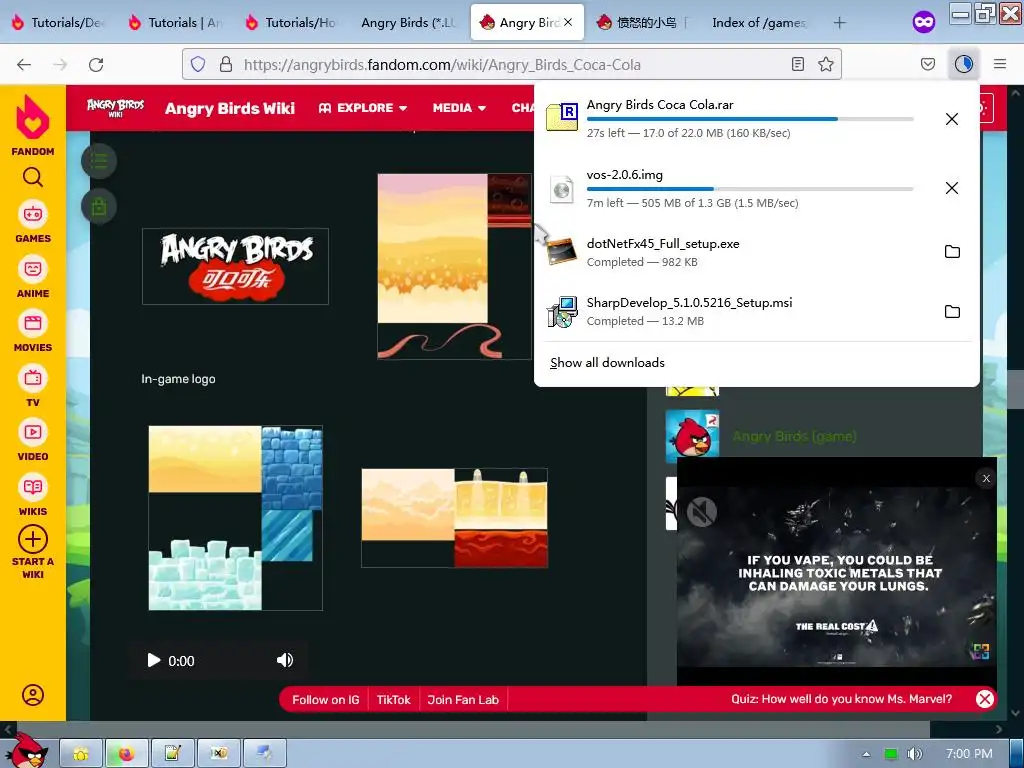Click the TikTok link

[393, 699]
